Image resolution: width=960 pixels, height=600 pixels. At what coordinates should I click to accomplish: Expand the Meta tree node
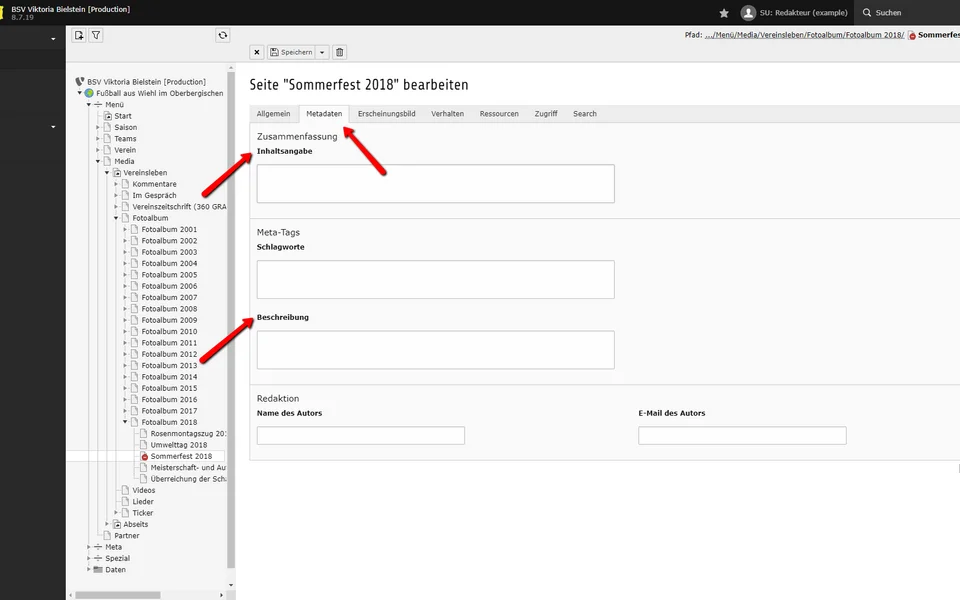point(89,547)
